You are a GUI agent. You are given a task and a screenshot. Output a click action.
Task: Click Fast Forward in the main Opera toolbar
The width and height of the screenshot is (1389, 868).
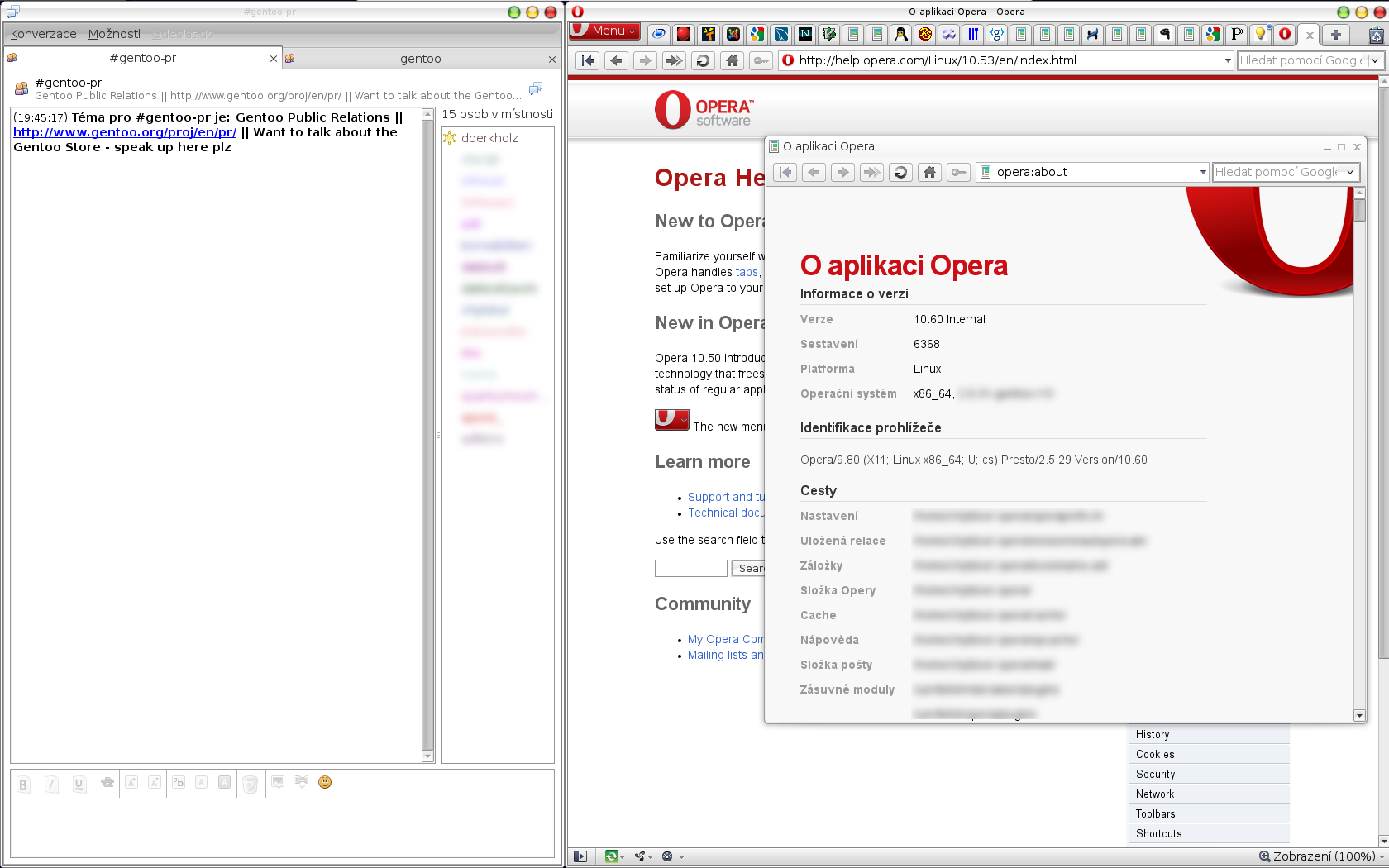point(674,60)
